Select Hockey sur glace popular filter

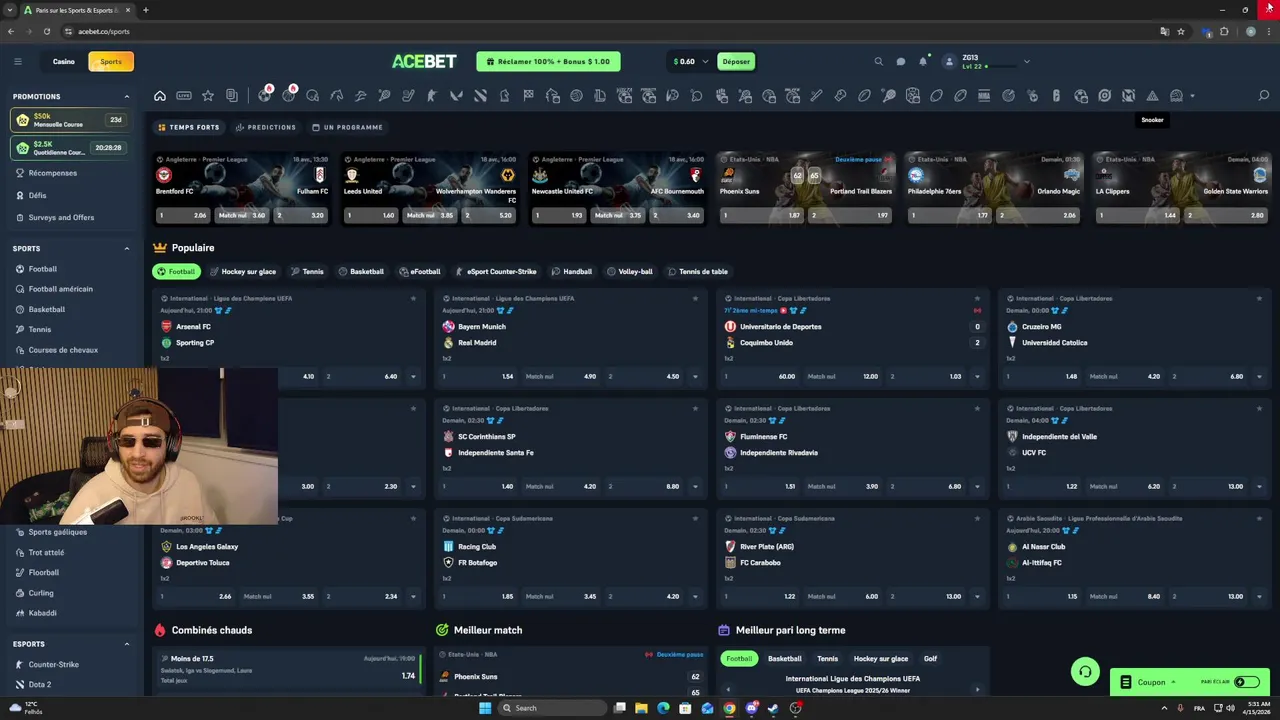point(243,271)
